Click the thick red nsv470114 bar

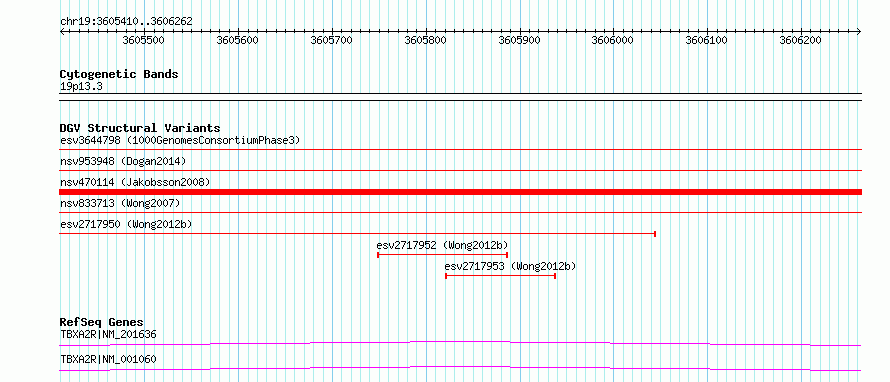[460, 192]
